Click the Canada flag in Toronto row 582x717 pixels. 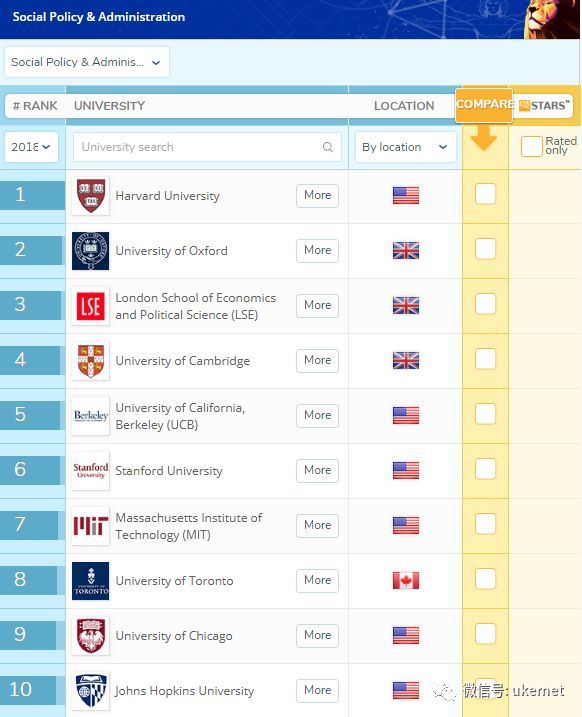406,580
